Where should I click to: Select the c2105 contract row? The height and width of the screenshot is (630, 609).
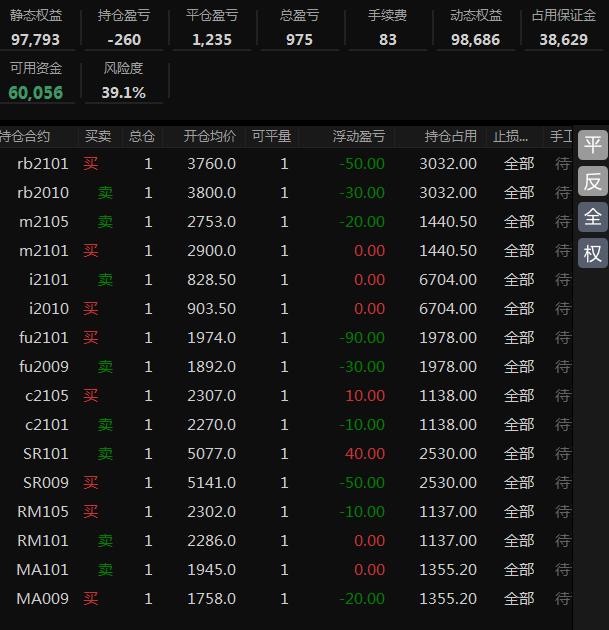tap(286, 396)
